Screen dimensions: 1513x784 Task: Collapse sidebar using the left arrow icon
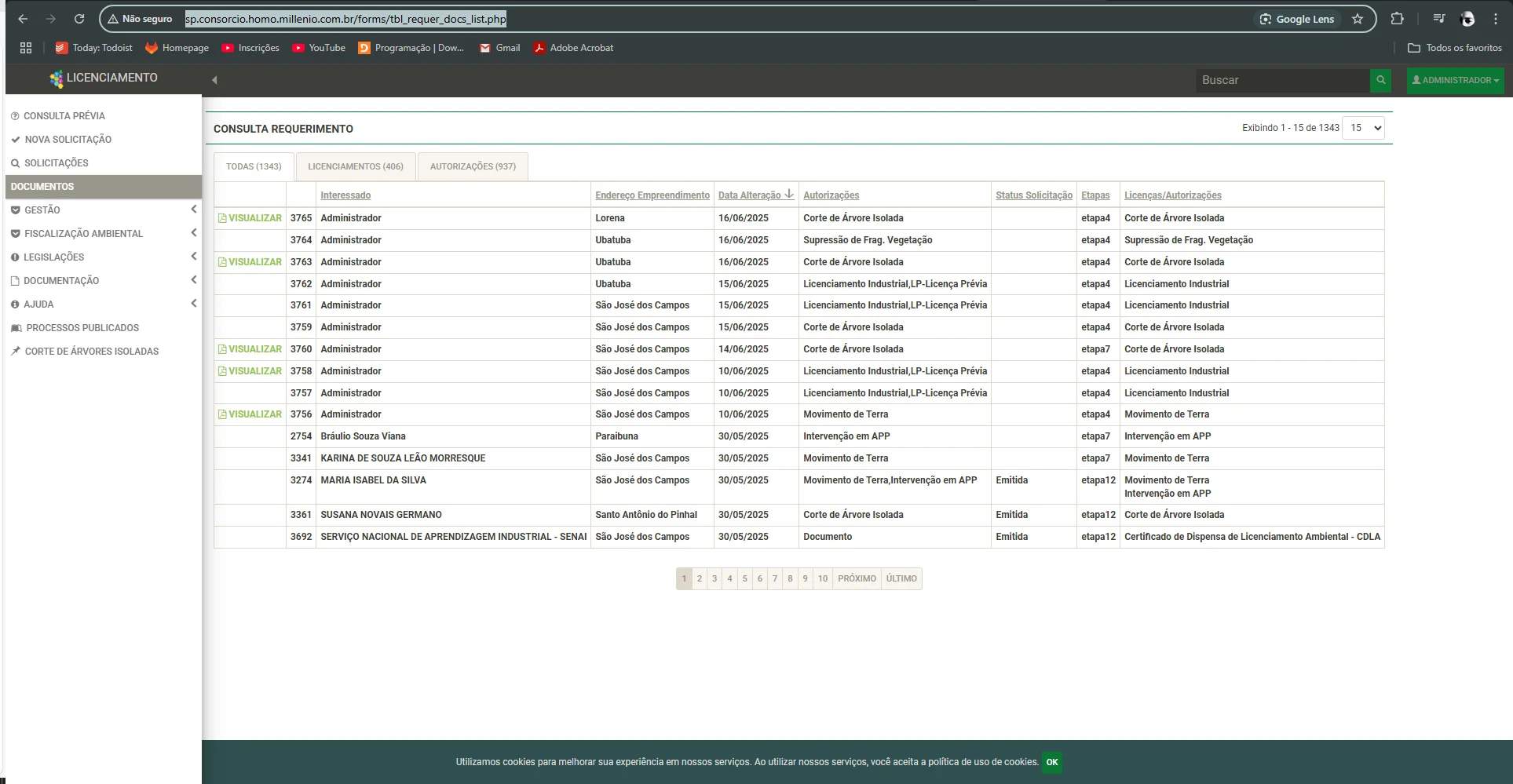tap(214, 80)
